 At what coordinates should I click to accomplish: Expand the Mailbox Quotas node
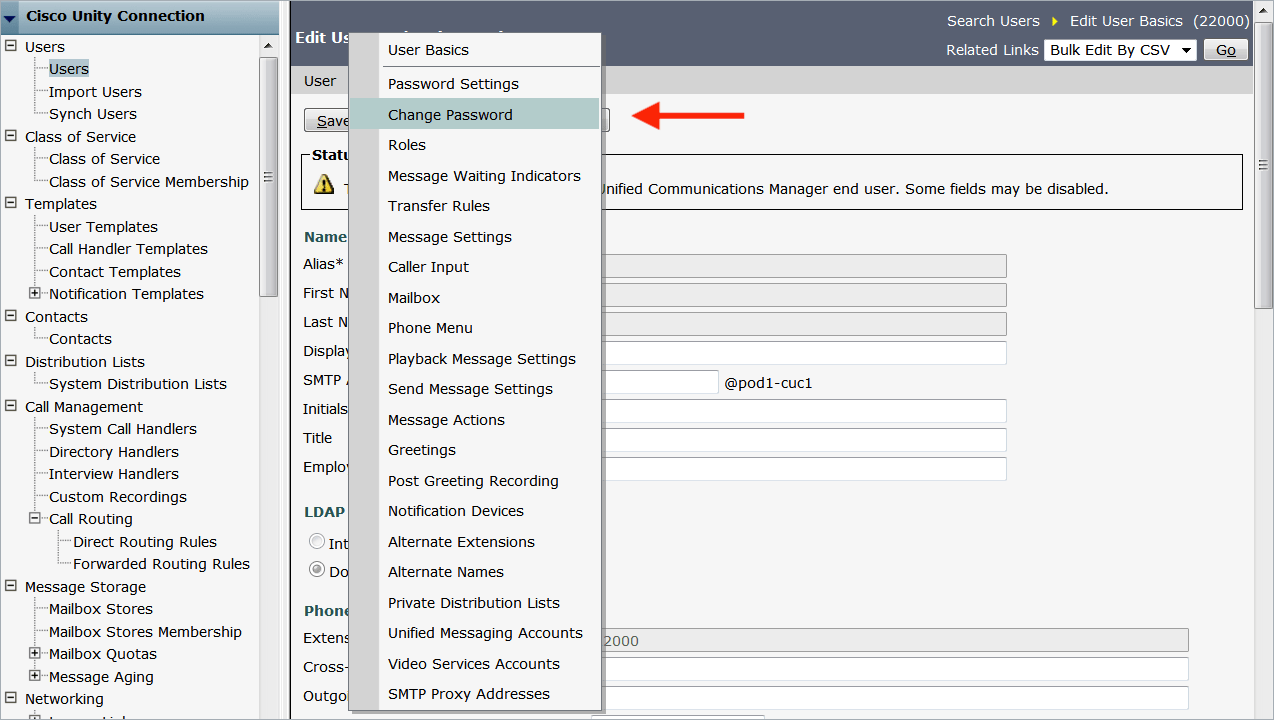point(35,653)
